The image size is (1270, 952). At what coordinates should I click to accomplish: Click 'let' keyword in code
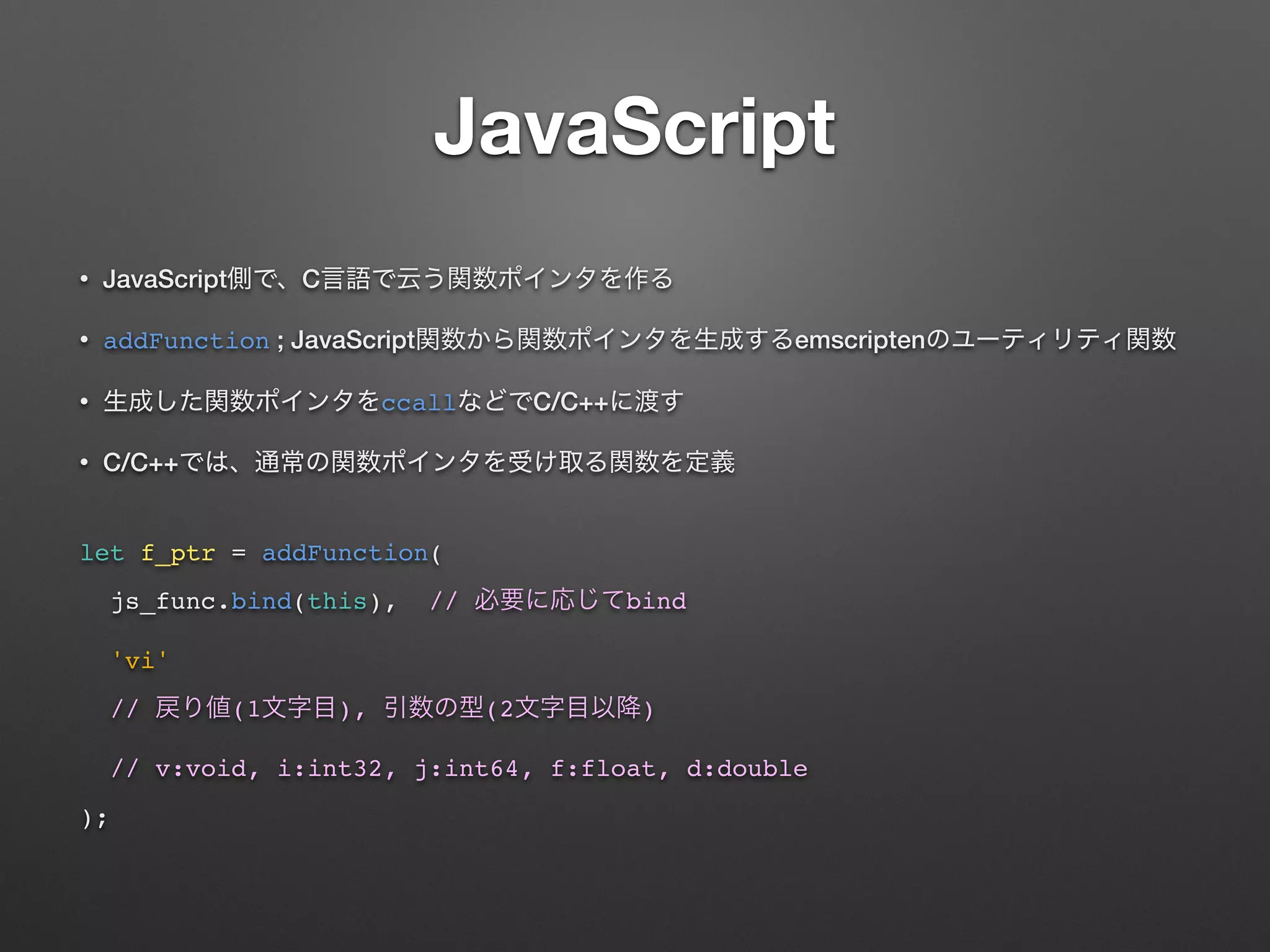coord(102,552)
